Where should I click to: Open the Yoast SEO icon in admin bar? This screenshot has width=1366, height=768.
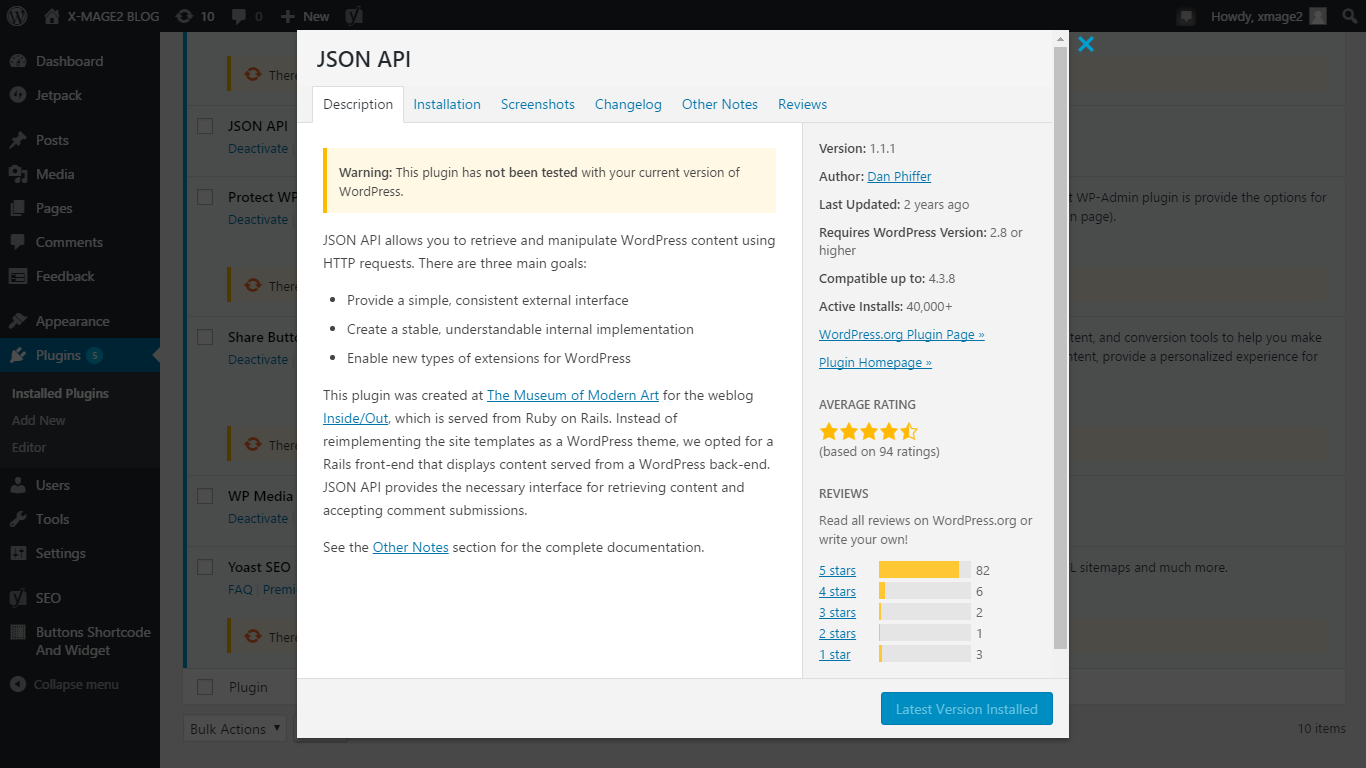pos(353,16)
